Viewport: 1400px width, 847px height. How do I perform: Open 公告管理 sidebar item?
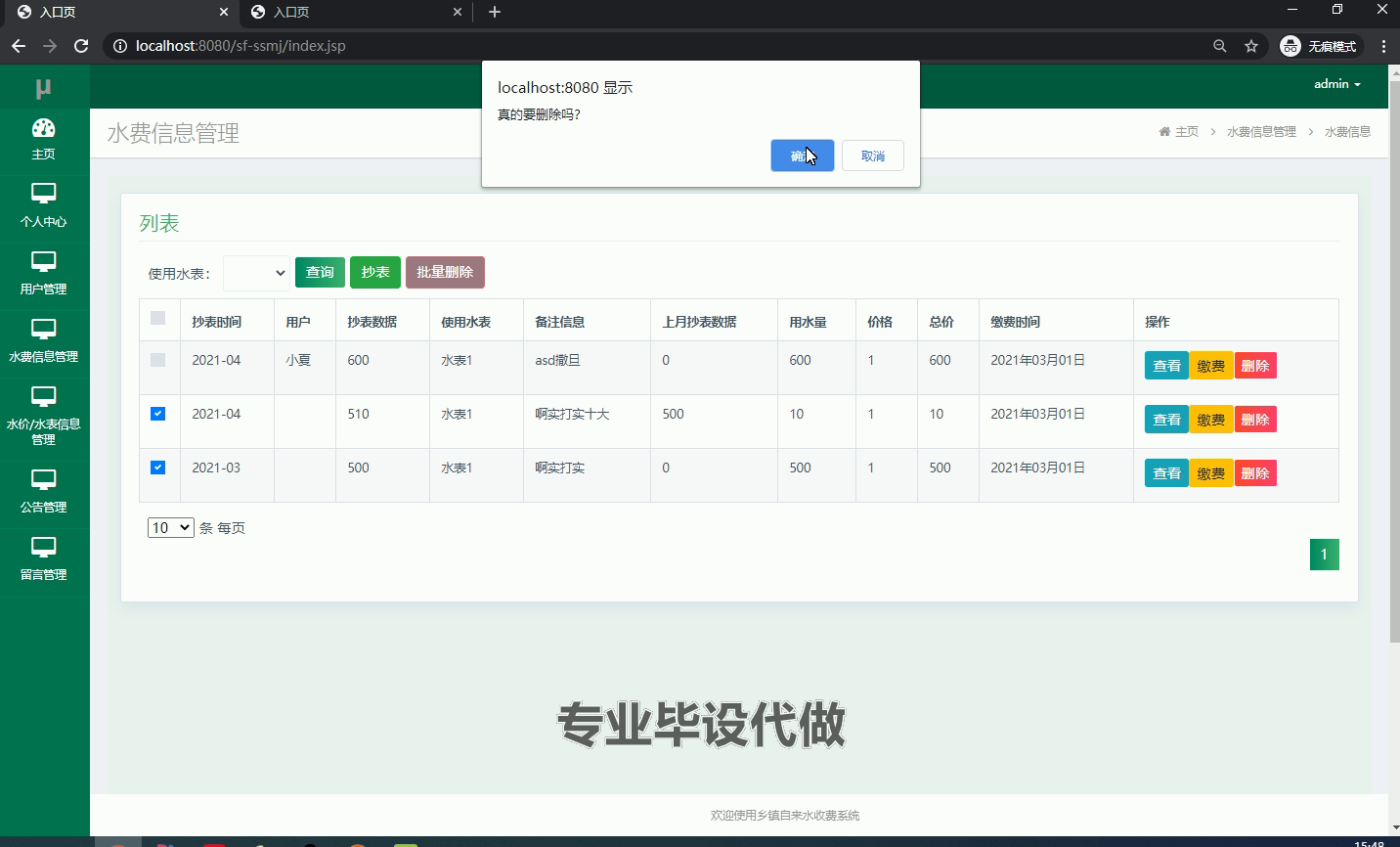coord(44,491)
